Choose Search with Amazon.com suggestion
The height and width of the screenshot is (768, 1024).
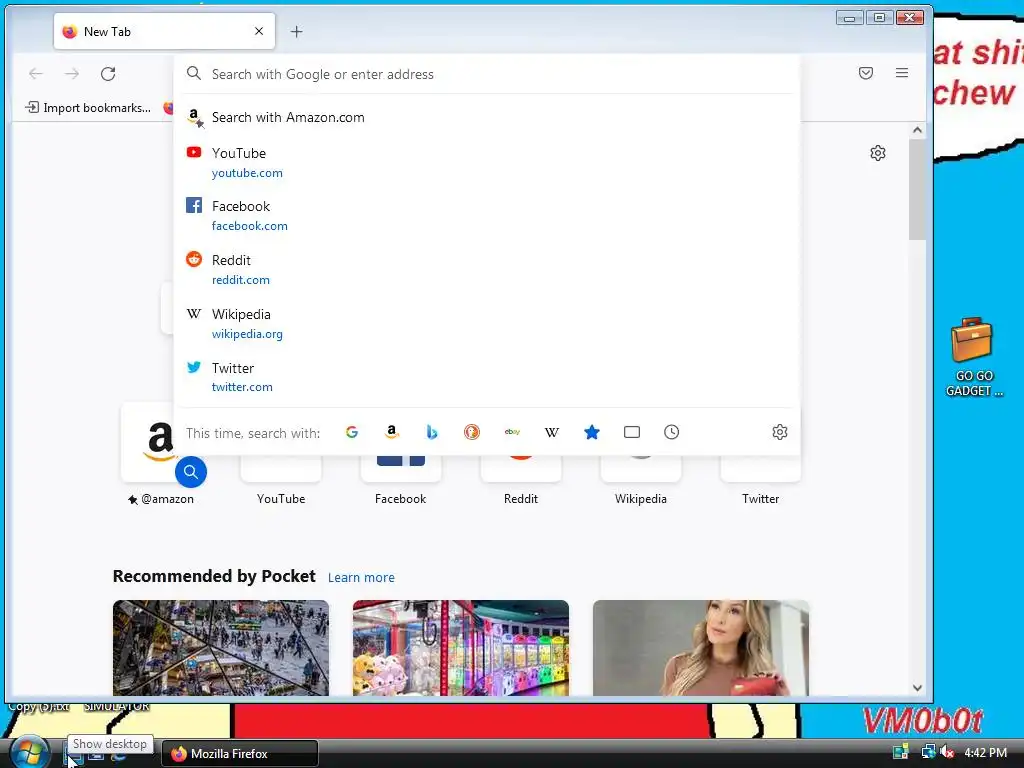487,118
